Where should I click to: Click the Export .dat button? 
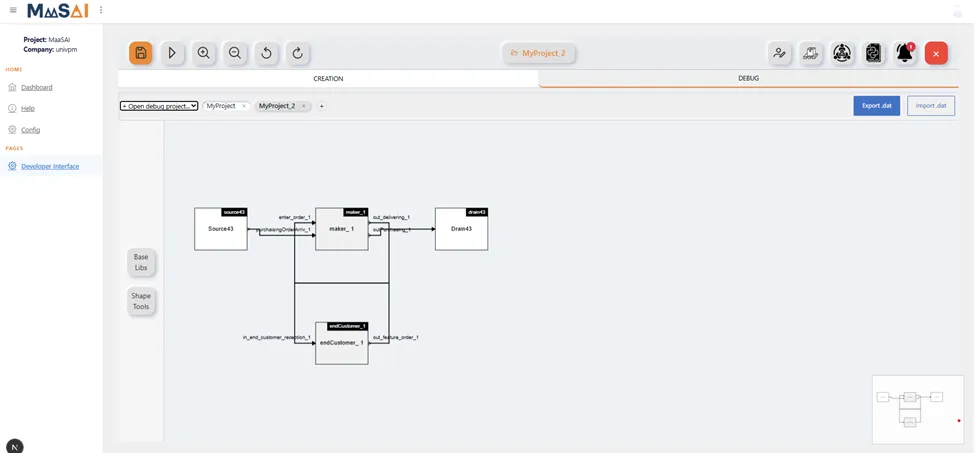point(877,106)
